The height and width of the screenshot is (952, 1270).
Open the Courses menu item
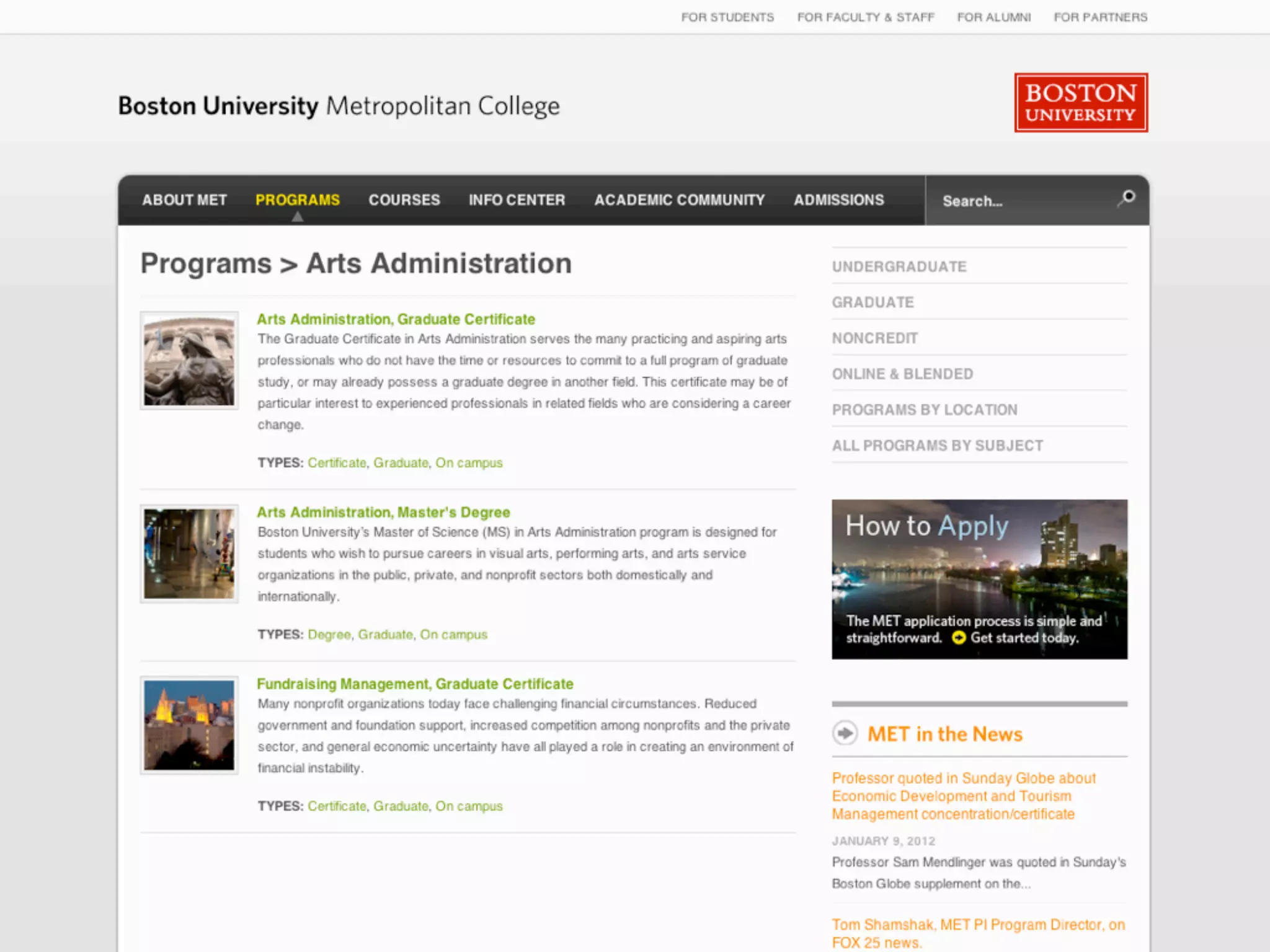coord(404,200)
